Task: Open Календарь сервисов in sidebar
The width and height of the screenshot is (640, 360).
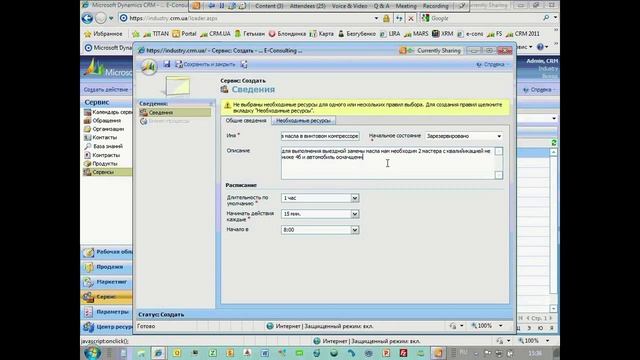Action: (x=108, y=112)
